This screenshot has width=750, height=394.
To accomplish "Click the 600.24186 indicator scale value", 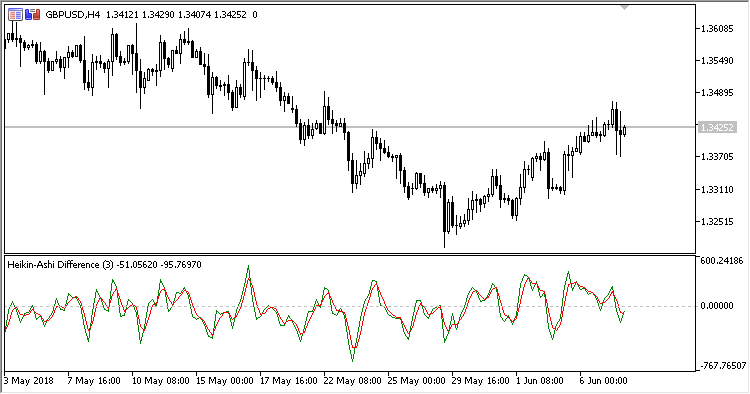I will click(x=722, y=261).
